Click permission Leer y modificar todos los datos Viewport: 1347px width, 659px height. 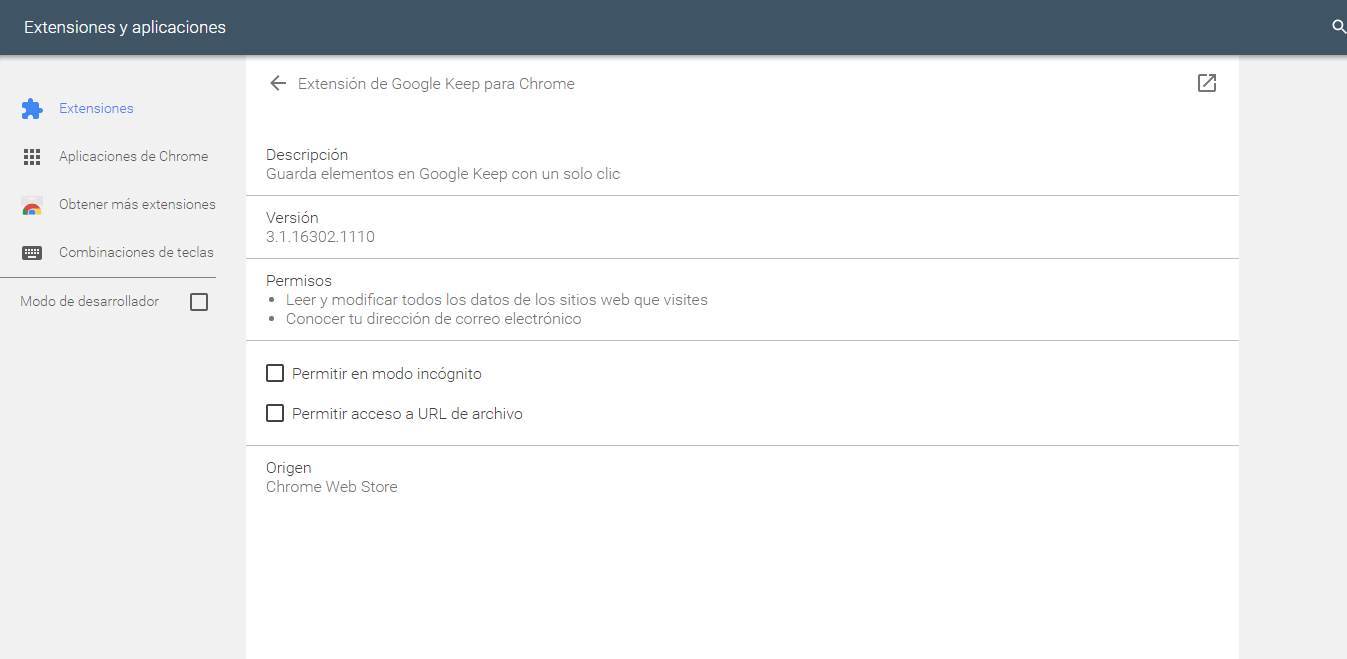point(497,300)
